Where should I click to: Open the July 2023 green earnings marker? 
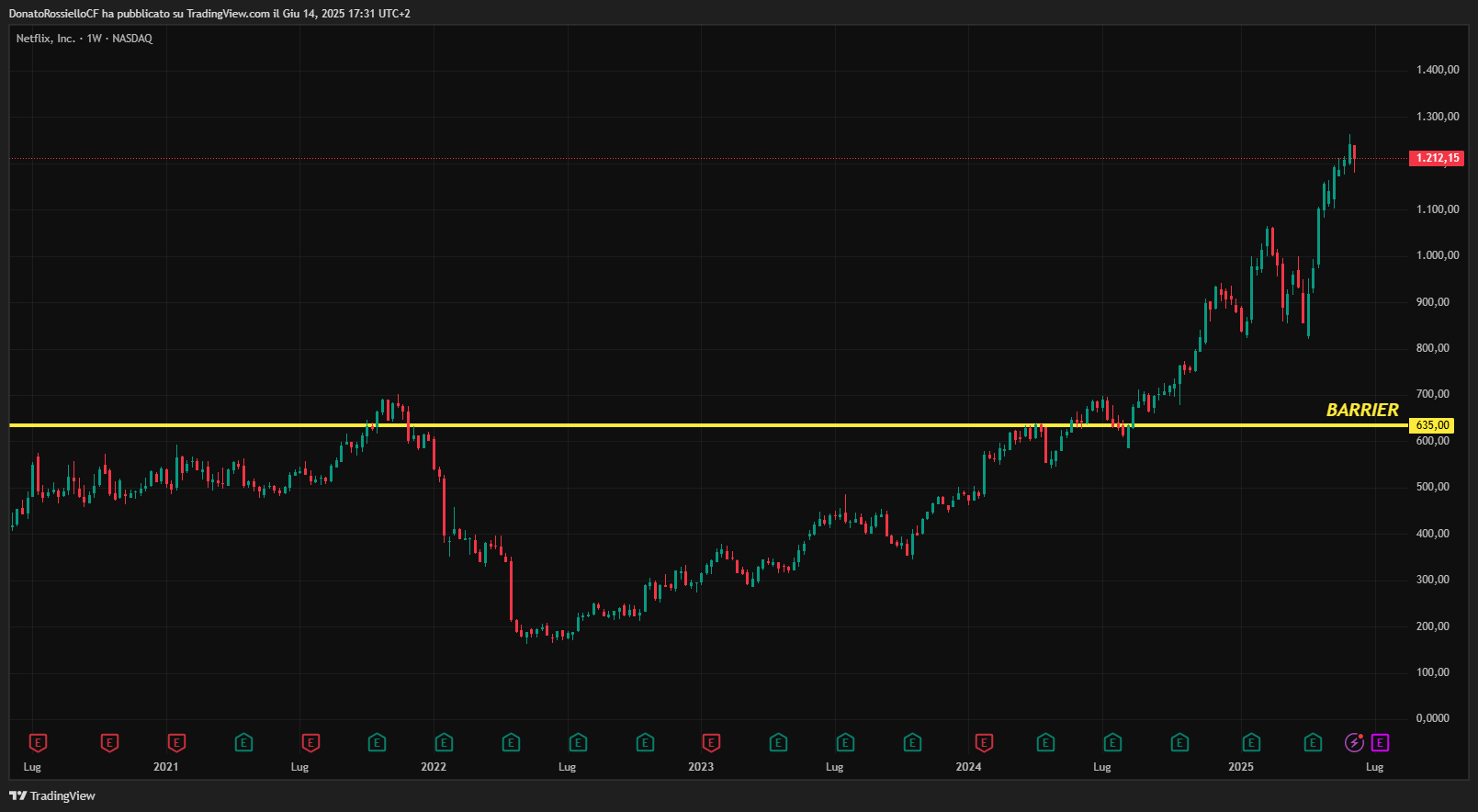pyautogui.click(x=845, y=742)
